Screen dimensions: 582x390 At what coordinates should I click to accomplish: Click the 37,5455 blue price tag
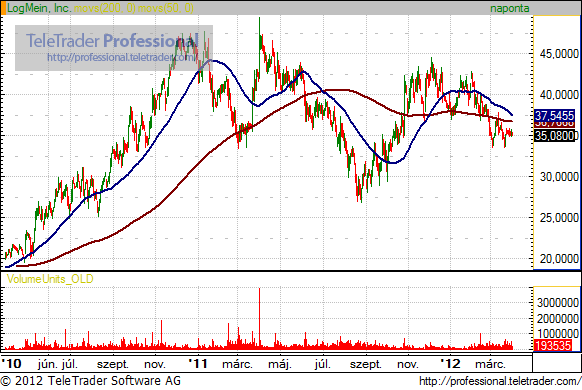pyautogui.click(x=554, y=115)
